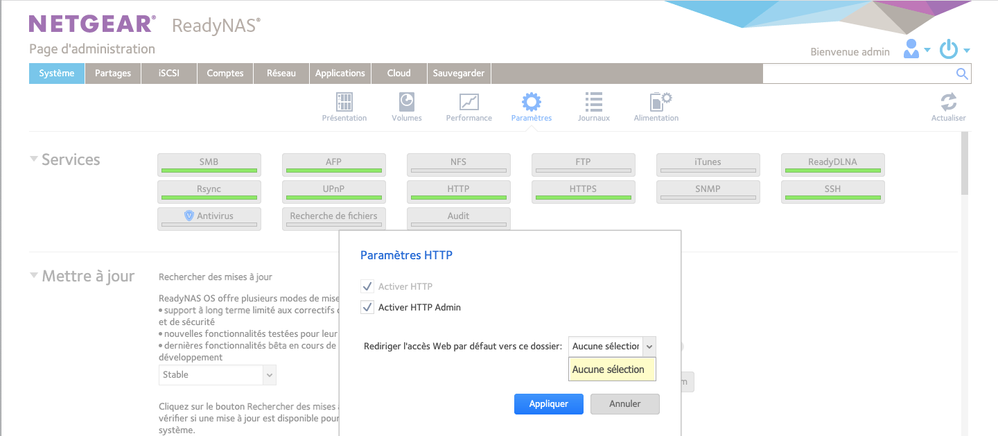The image size is (998, 436).
Task: Switch to the Système tab
Action: (57, 73)
